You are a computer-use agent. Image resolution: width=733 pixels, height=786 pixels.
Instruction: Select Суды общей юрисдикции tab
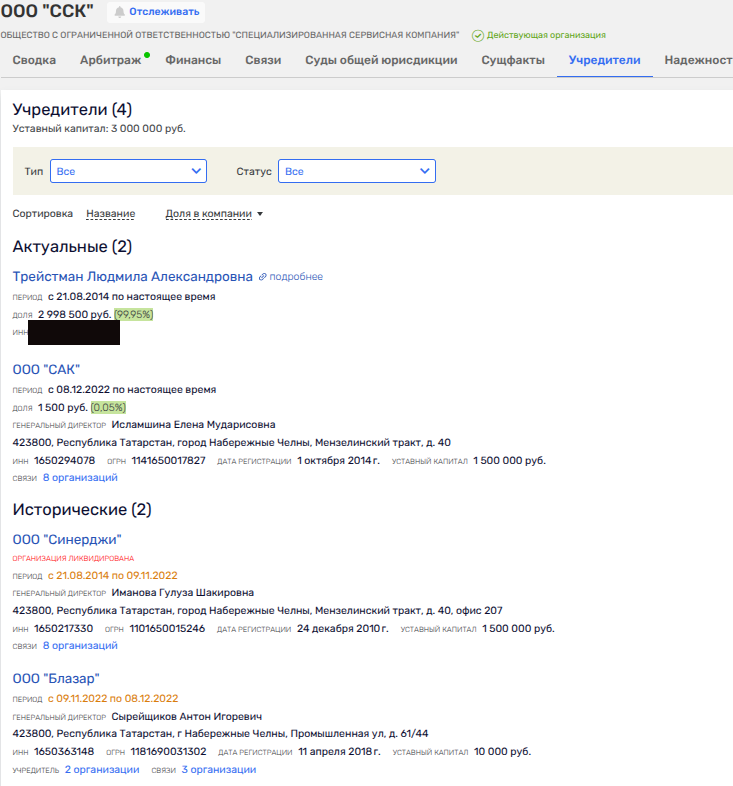pyautogui.click(x=381, y=60)
